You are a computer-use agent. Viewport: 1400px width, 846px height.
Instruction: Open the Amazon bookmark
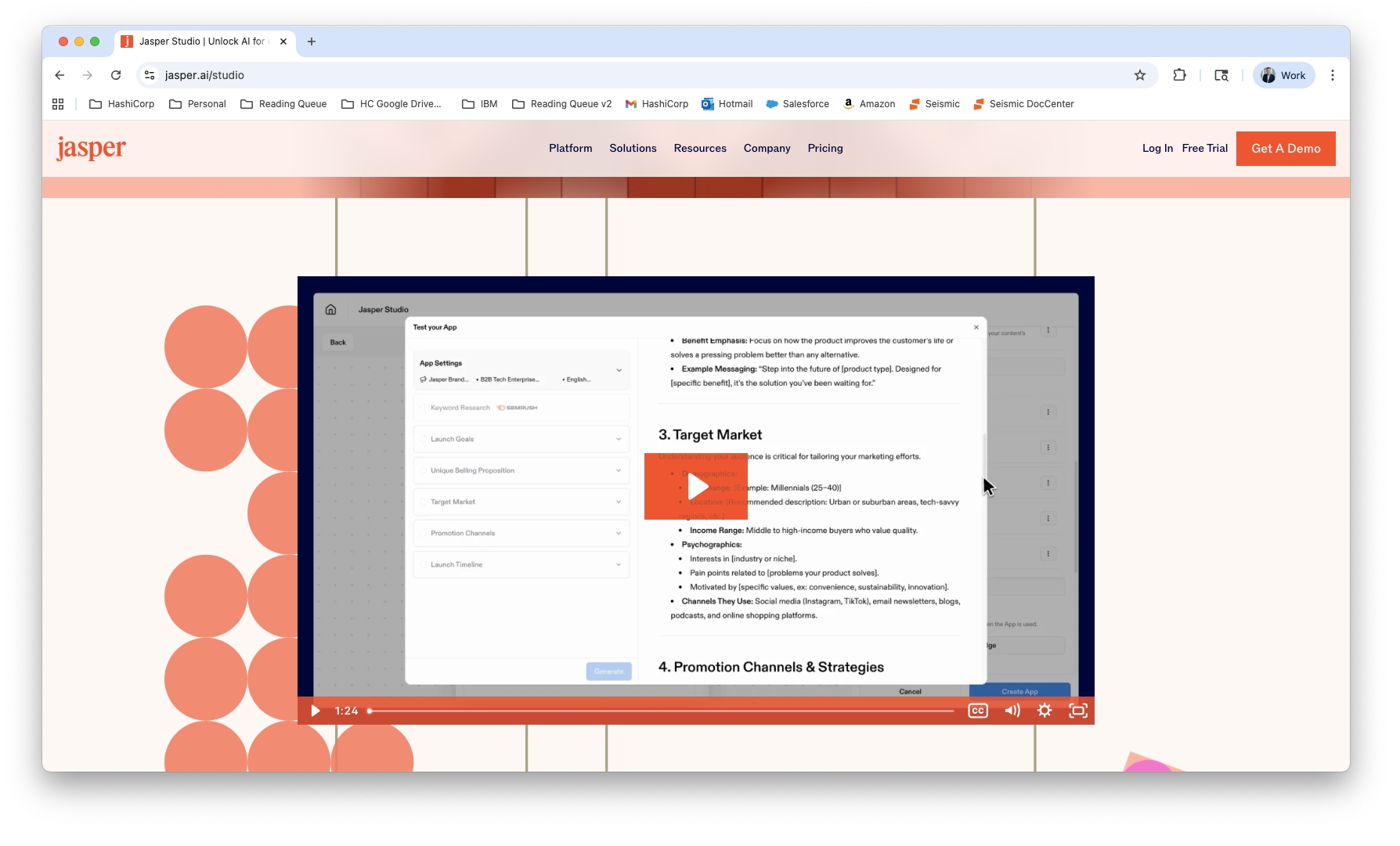[869, 104]
